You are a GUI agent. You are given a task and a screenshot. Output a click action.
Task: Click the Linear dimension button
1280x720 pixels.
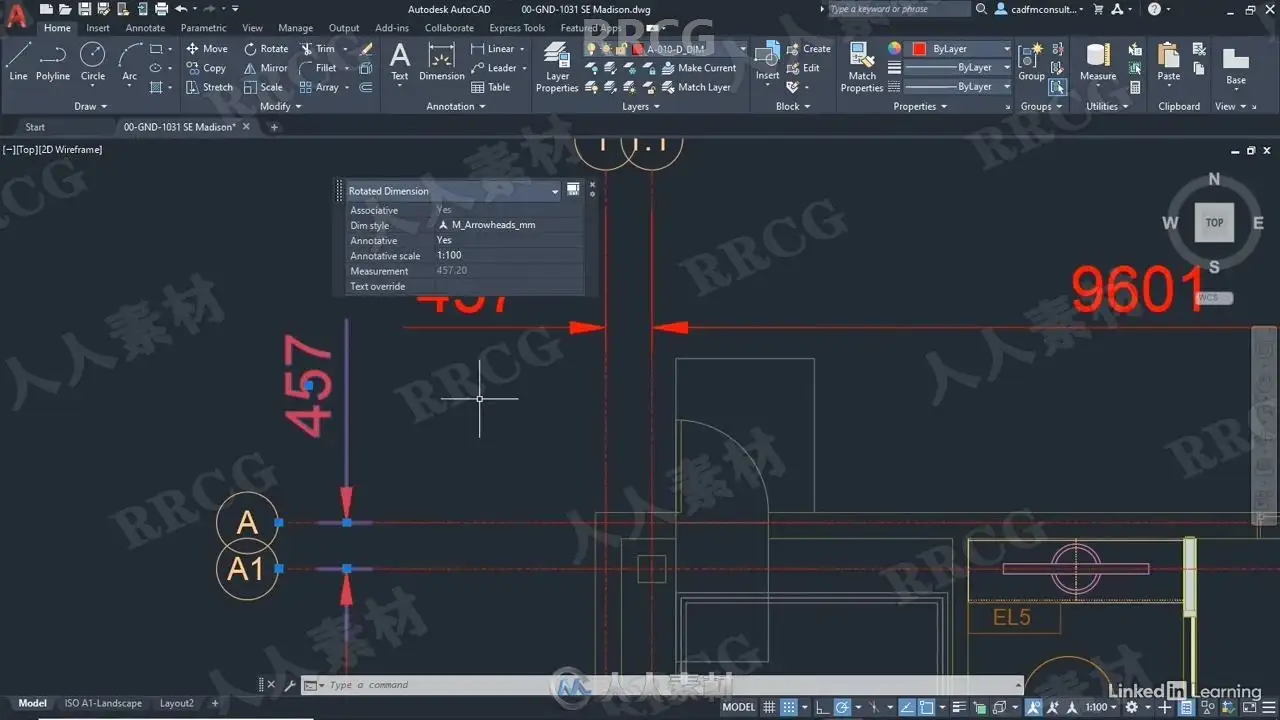(x=493, y=49)
